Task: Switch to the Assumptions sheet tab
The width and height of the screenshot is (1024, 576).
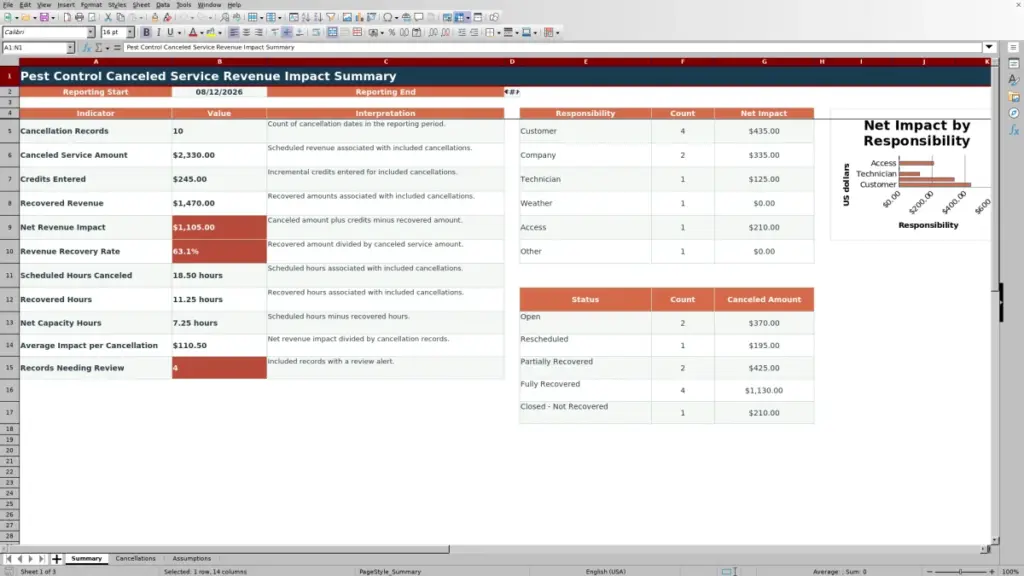Action: [x=191, y=558]
